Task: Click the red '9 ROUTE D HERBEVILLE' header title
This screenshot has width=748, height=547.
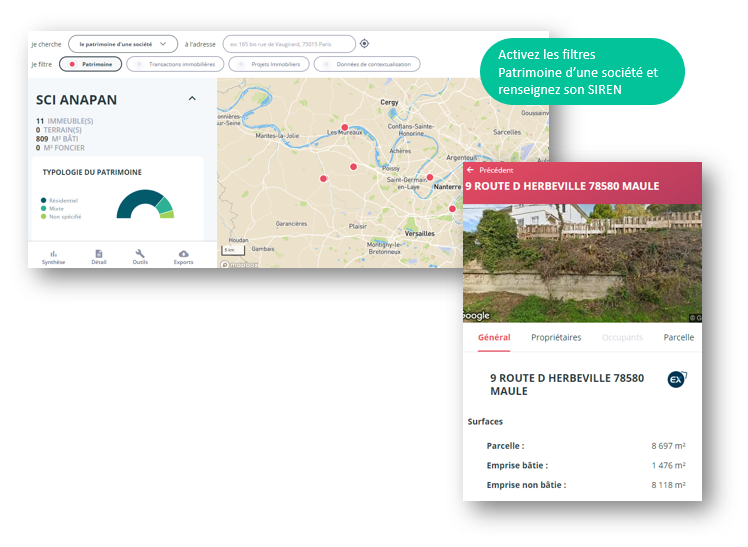Action: pyautogui.click(x=562, y=186)
